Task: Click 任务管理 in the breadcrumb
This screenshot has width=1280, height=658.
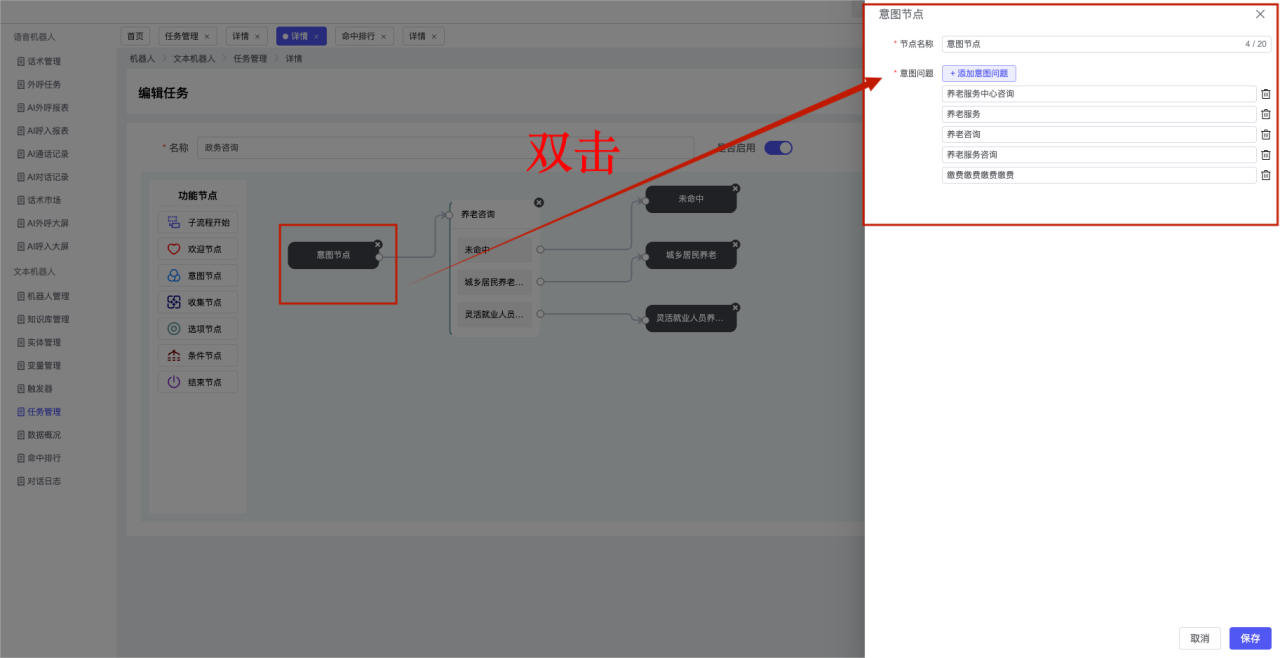Action: [250, 59]
